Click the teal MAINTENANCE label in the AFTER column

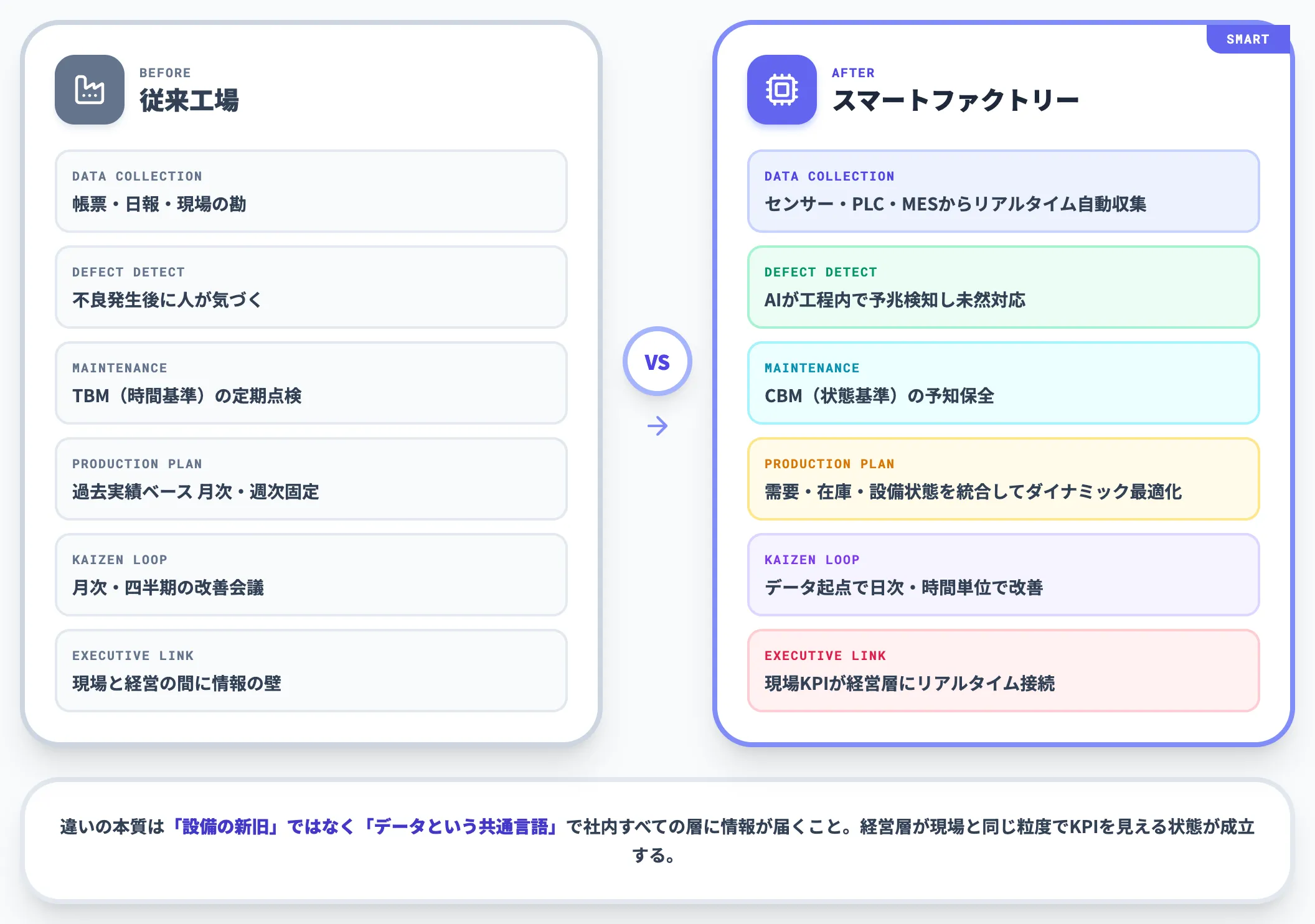click(812, 368)
